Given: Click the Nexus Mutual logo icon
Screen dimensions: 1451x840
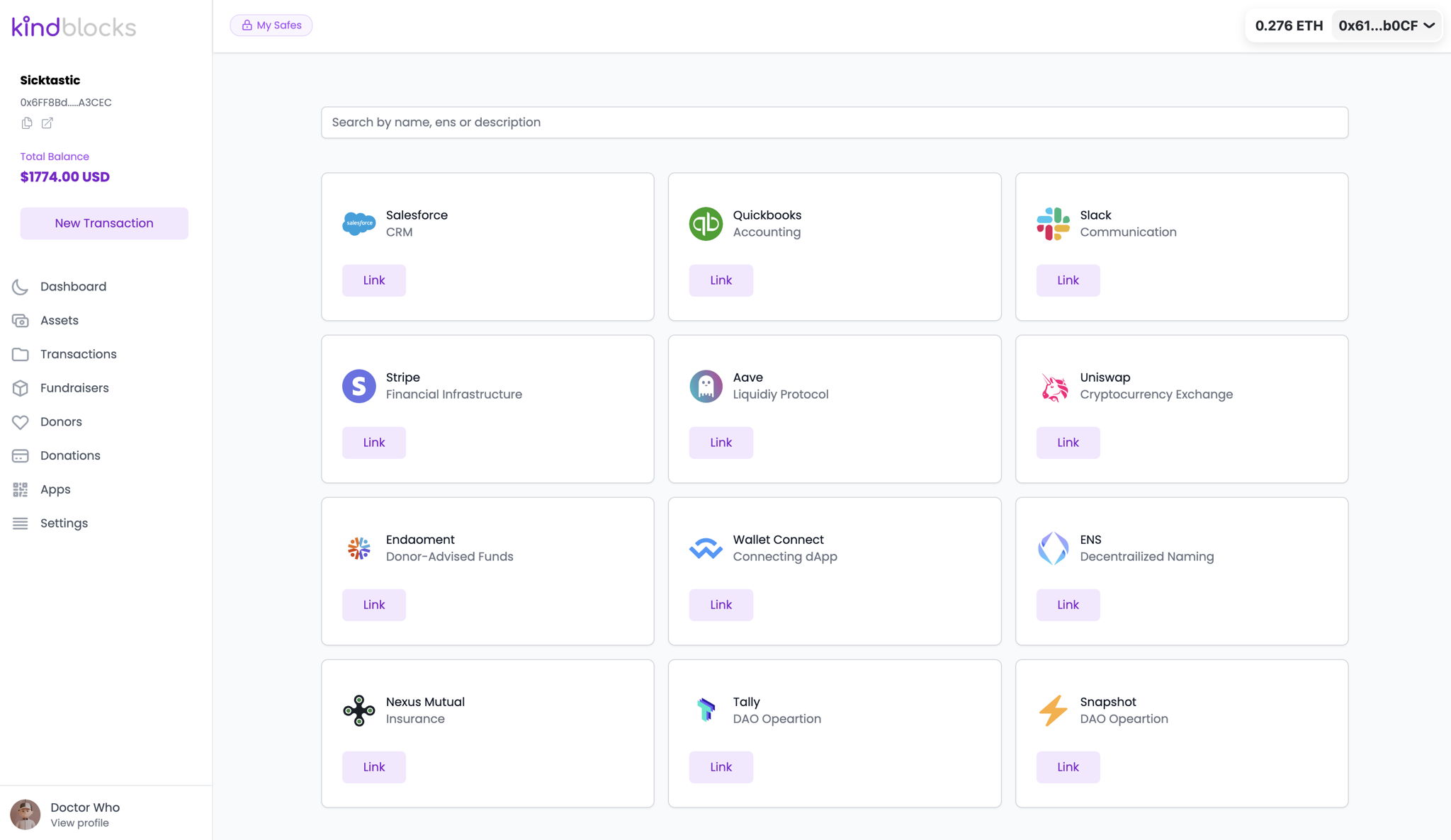Looking at the screenshot, I should click(359, 710).
